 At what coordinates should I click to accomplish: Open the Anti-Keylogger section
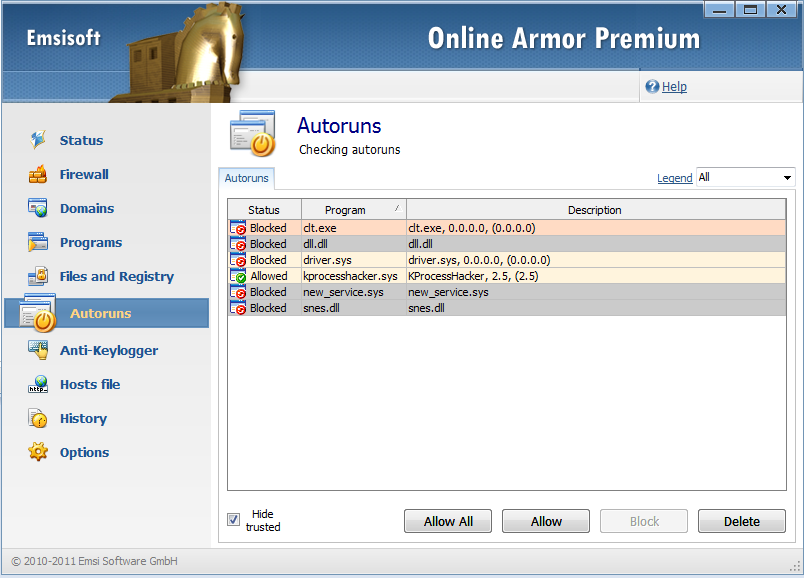[x=109, y=350]
